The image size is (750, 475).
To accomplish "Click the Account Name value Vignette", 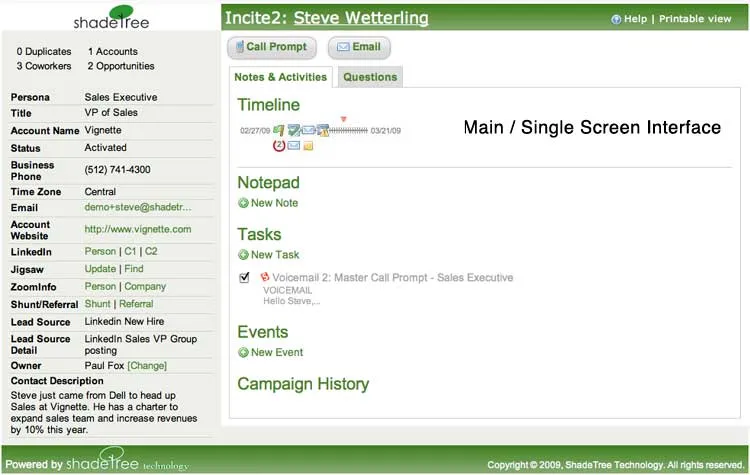I will coord(103,130).
